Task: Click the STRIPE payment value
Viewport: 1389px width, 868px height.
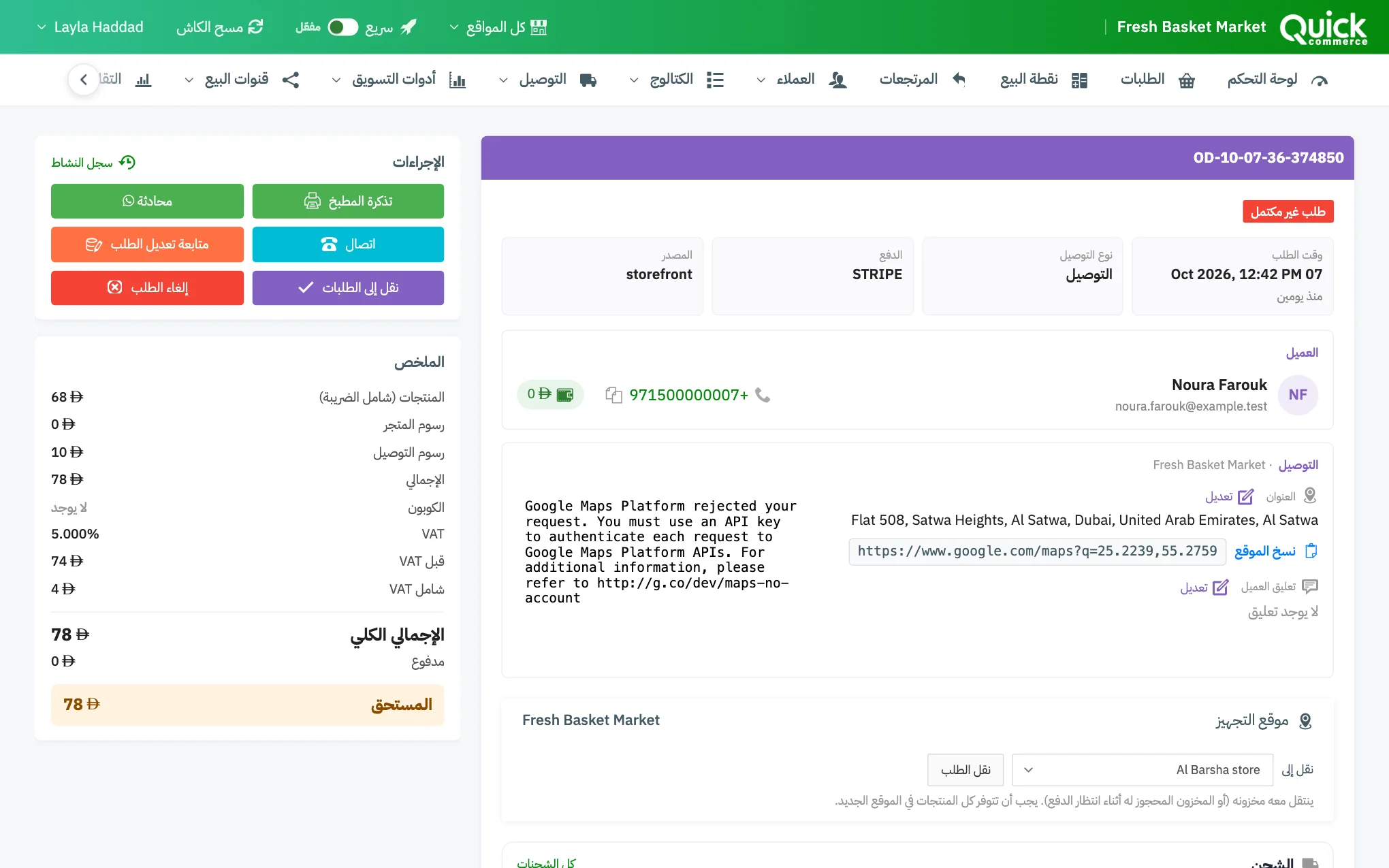Action: pyautogui.click(x=877, y=274)
